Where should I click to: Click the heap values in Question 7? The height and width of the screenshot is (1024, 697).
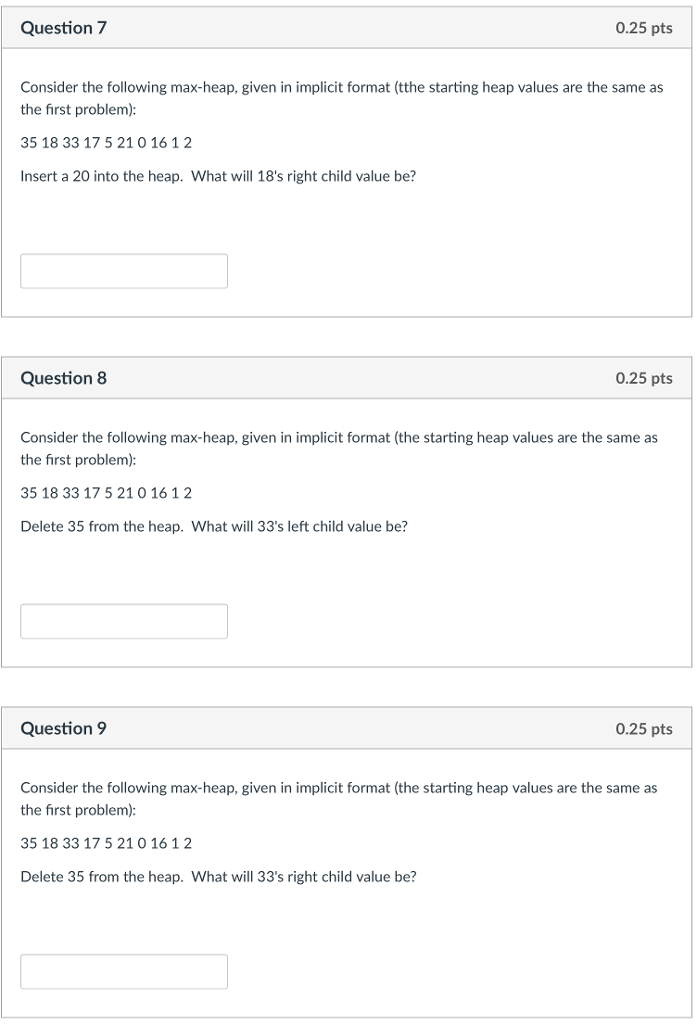point(106,142)
